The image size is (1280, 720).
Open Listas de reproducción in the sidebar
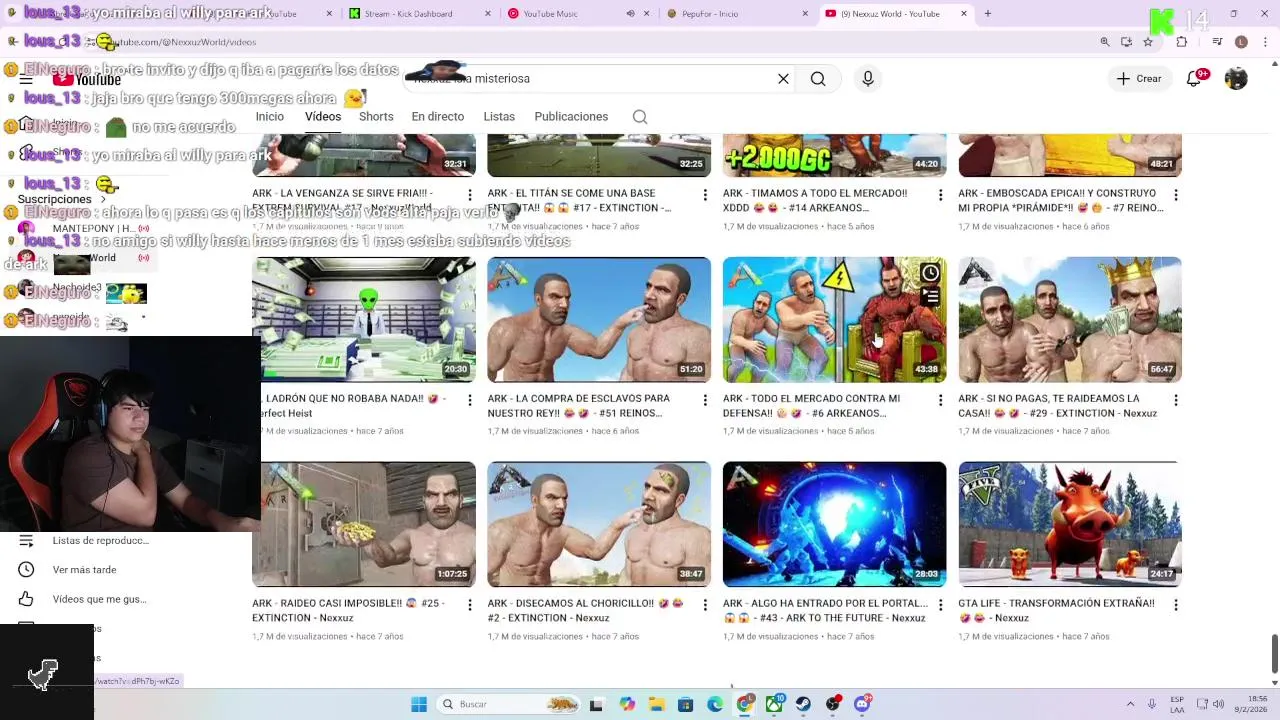[84, 541]
